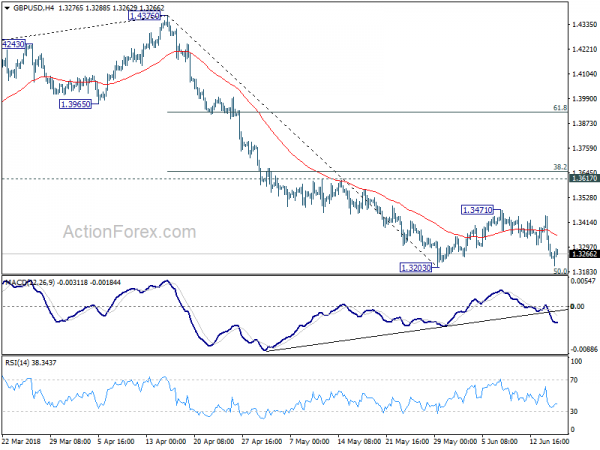The width and height of the screenshot is (600, 450).
Task: Select the 1.43760 price label
Action: [x=144, y=16]
